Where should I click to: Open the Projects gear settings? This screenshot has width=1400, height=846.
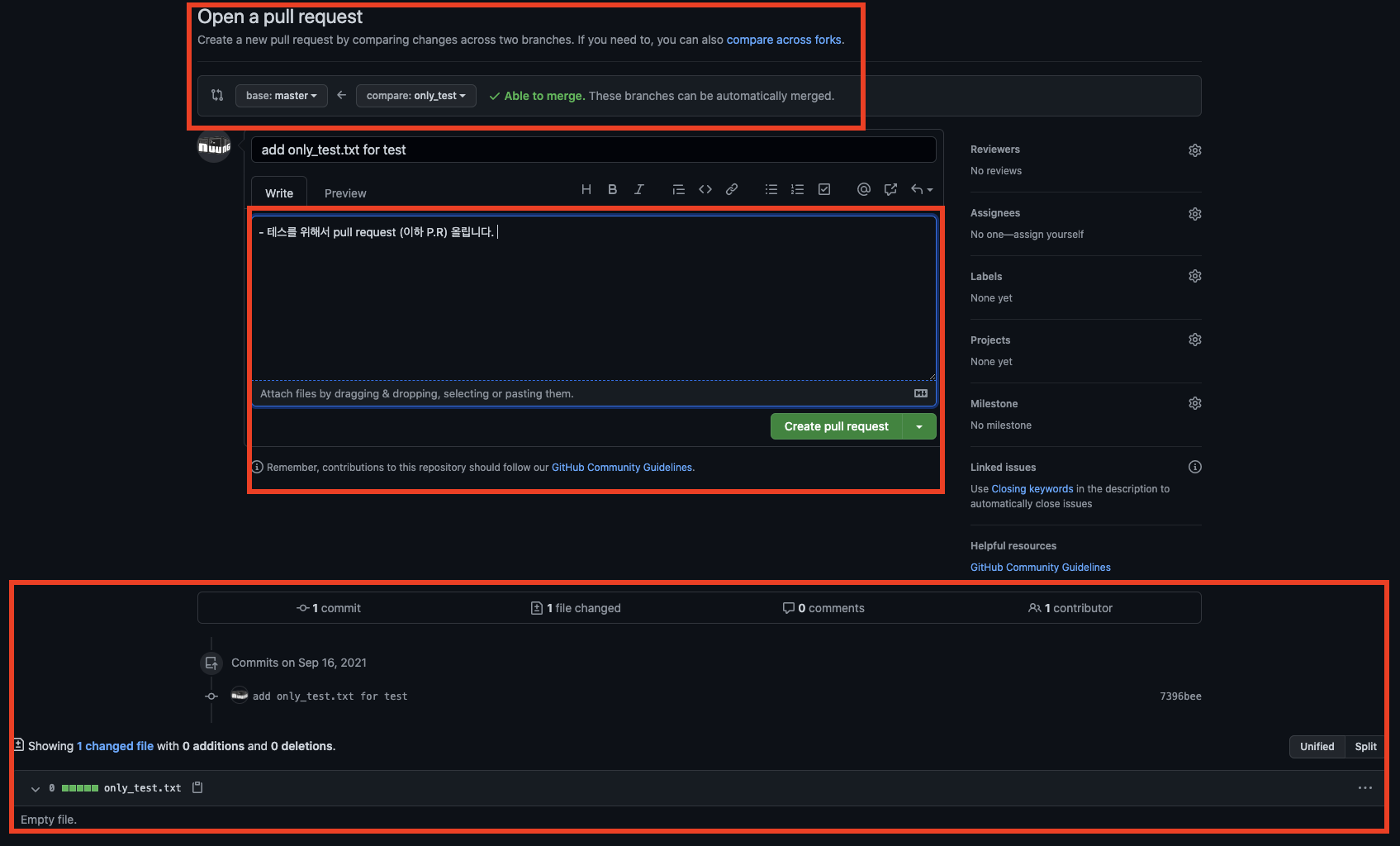pyautogui.click(x=1195, y=340)
